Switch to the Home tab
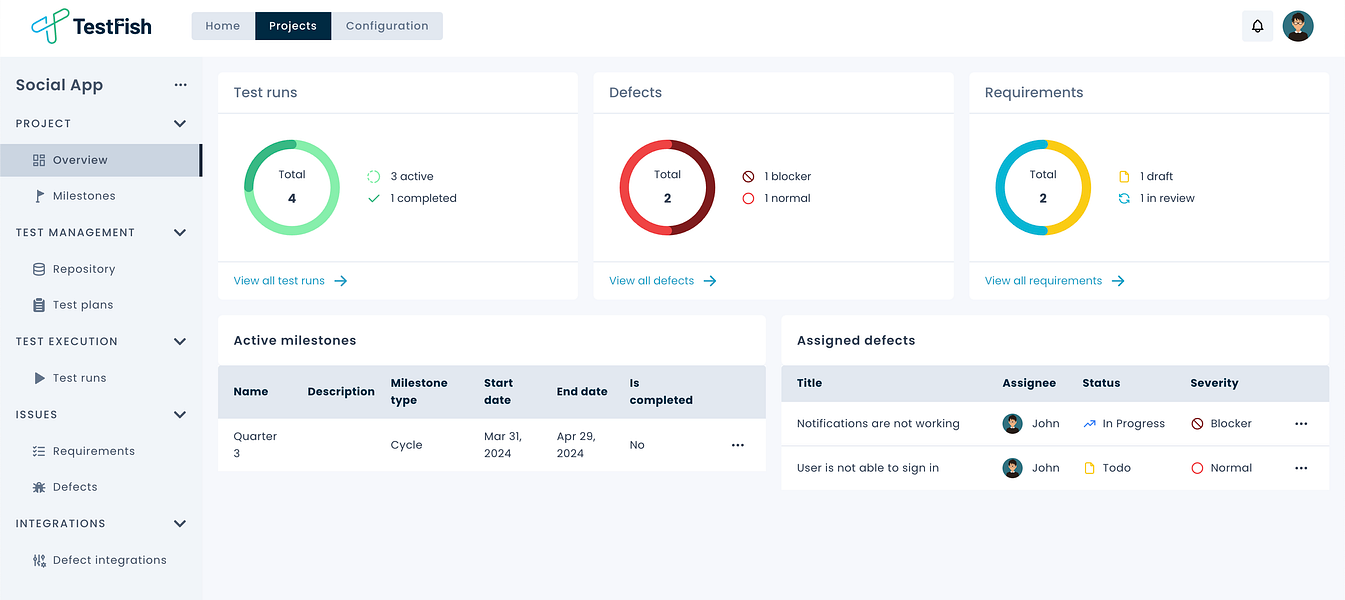This screenshot has width=1345, height=600. (223, 26)
